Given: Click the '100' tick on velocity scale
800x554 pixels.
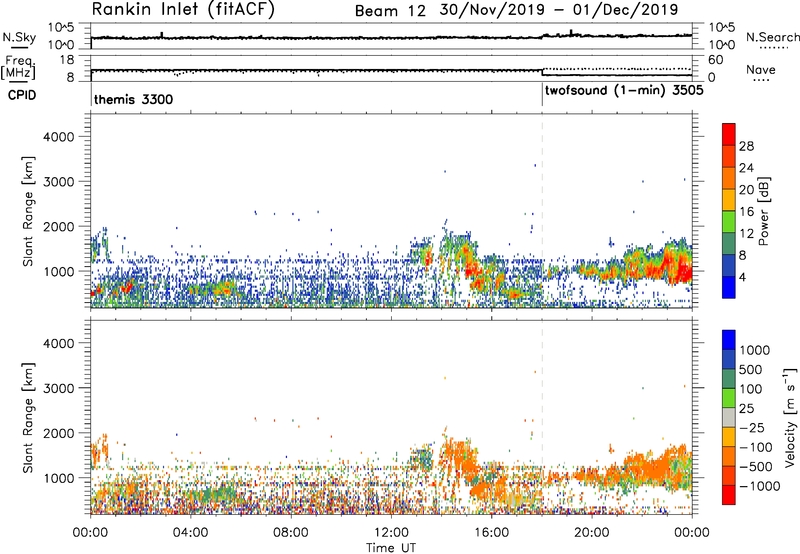Looking at the screenshot, I should [x=751, y=389].
